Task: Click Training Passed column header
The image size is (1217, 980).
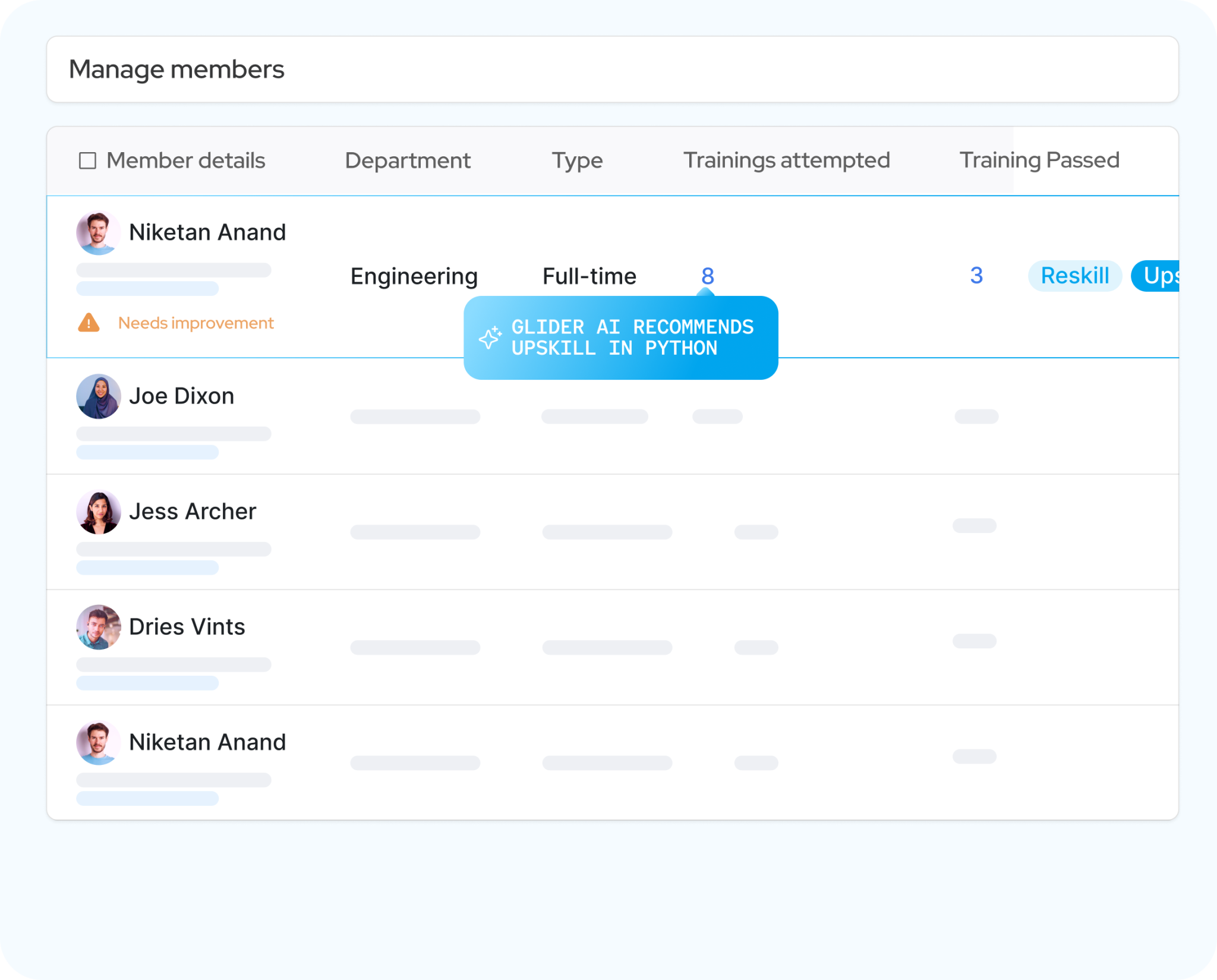Action: tap(1039, 160)
